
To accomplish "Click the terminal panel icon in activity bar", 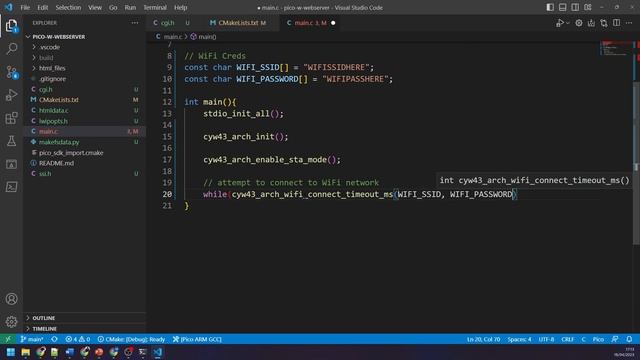I will pyautogui.click(x=11, y=187).
